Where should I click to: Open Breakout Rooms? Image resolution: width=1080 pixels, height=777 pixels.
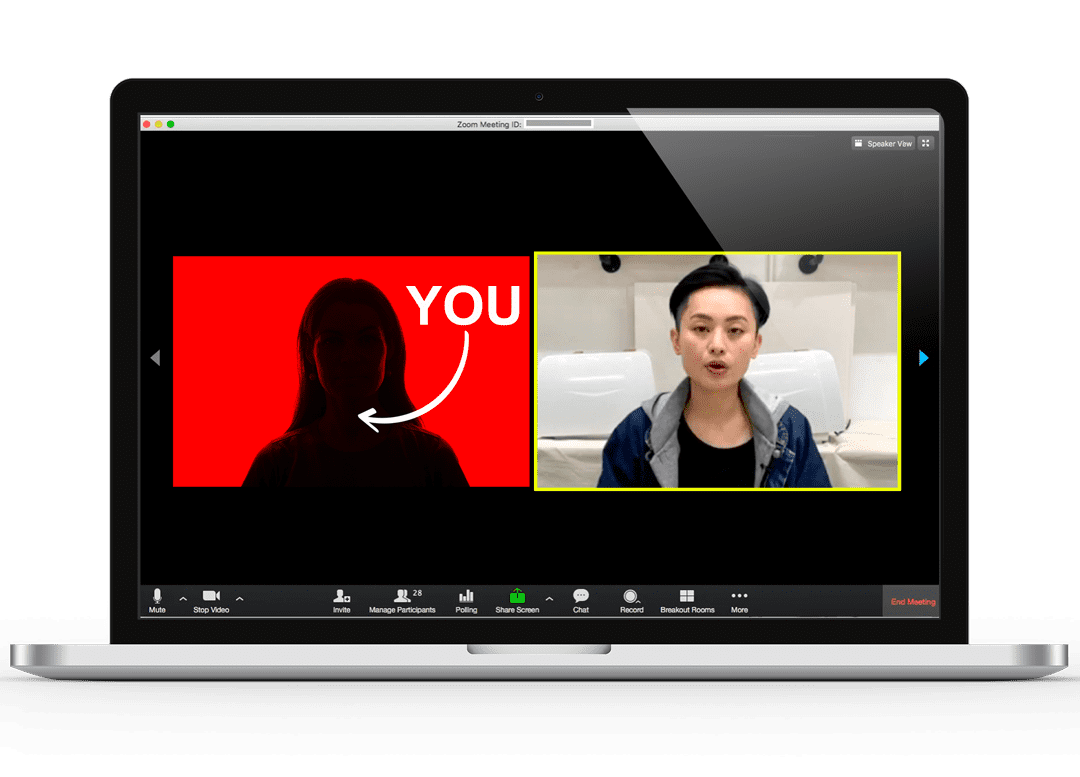(687, 596)
